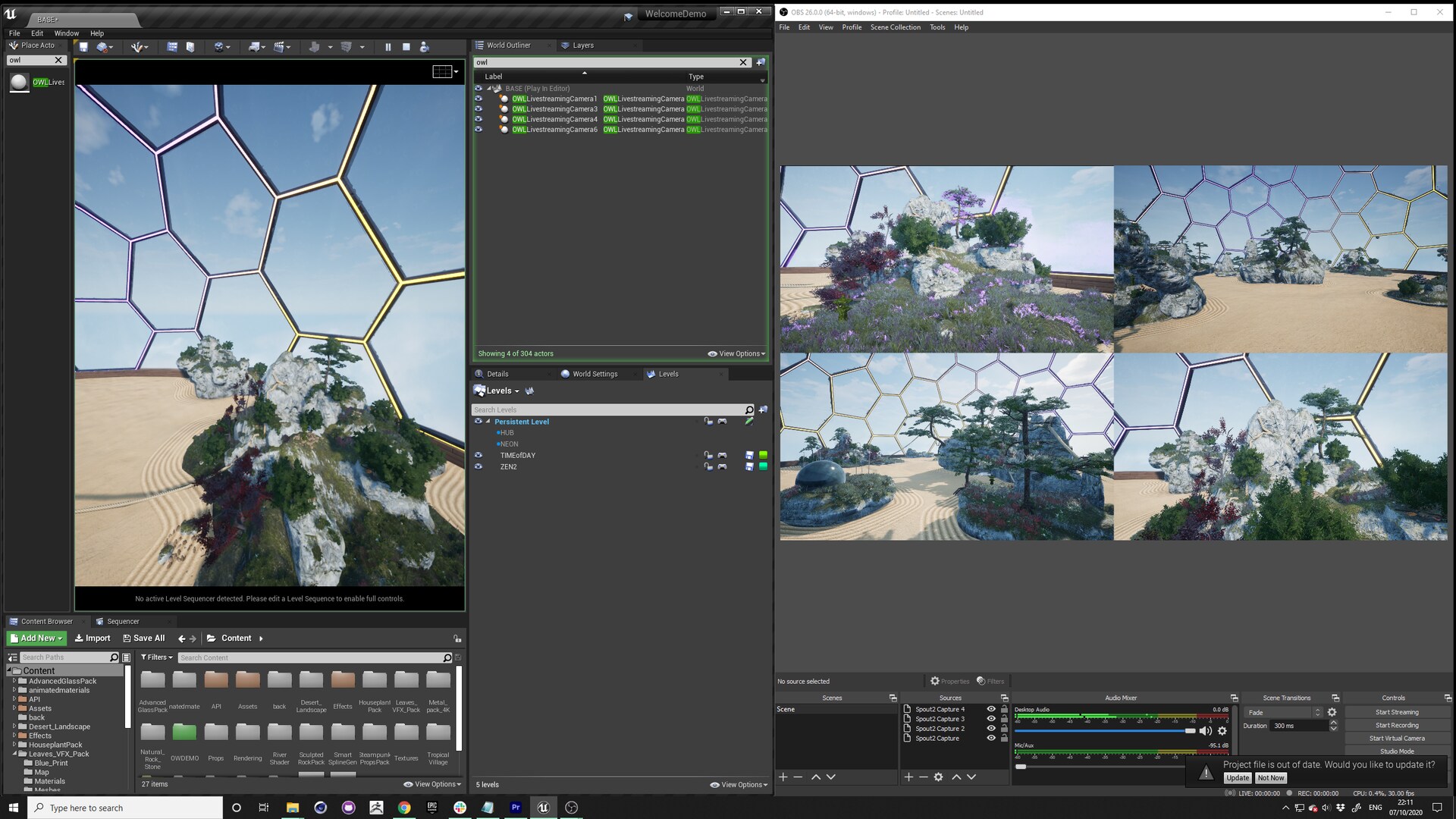The image size is (1456, 819).
Task: Toggle lock on Spout2 Capture source
Action: [x=1005, y=739]
